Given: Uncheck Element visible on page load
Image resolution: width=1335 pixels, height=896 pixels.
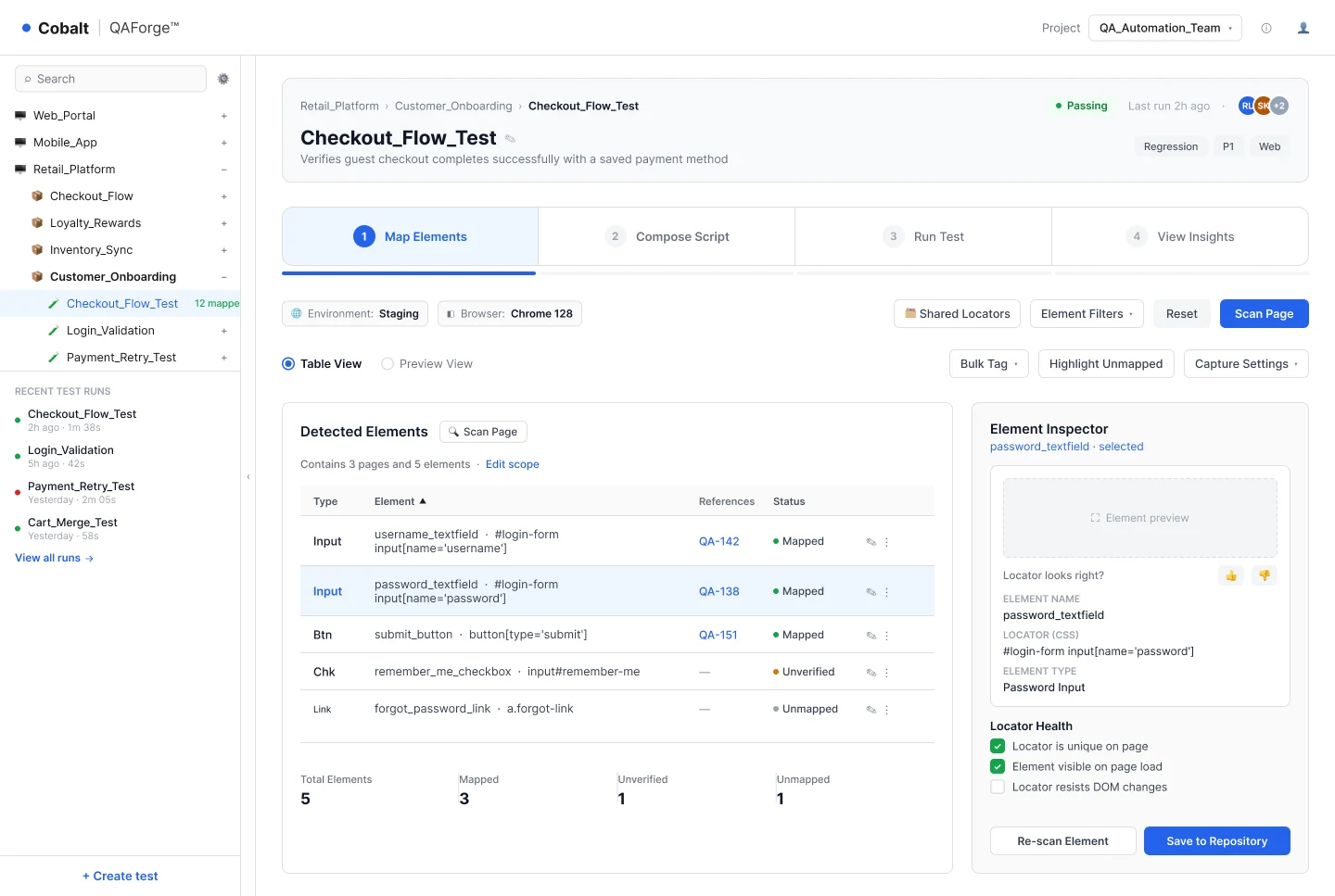Looking at the screenshot, I should pyautogui.click(x=998, y=766).
